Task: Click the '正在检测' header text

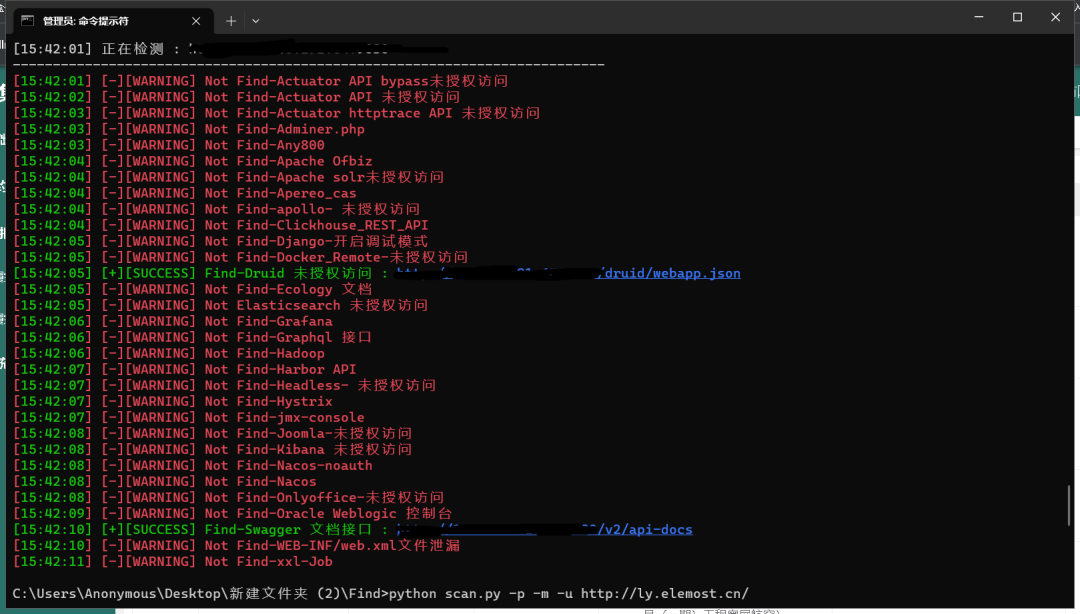Action: 132,49
